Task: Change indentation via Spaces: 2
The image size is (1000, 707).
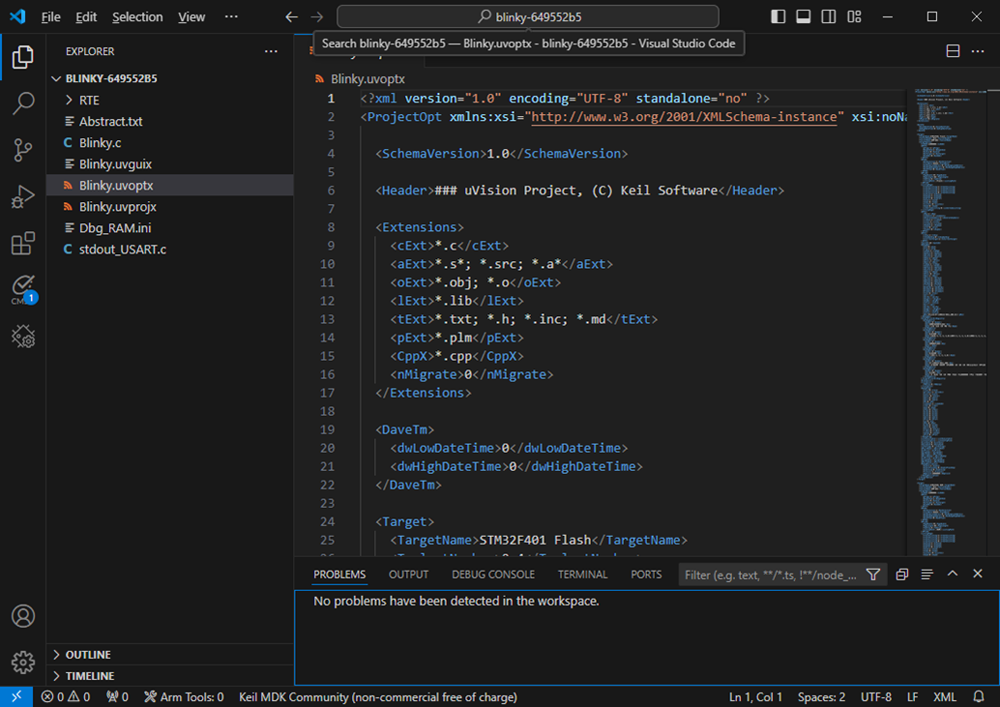Action: 821,697
